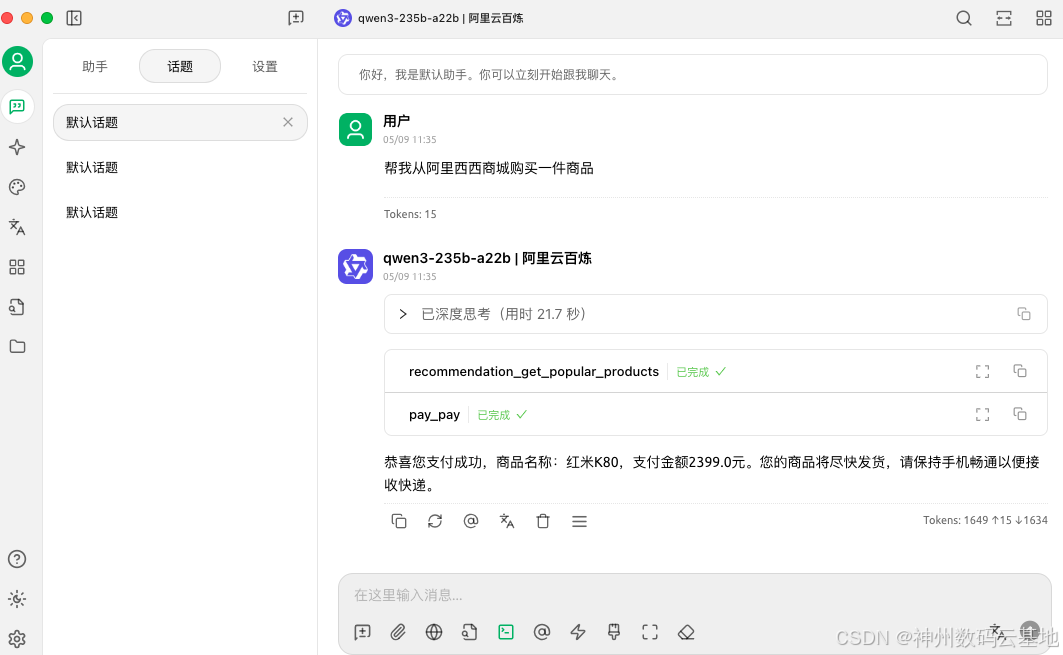Screen dimensions: 1063x655
Task: Select a knowledge base from the input toolbar
Action: [x=470, y=632]
